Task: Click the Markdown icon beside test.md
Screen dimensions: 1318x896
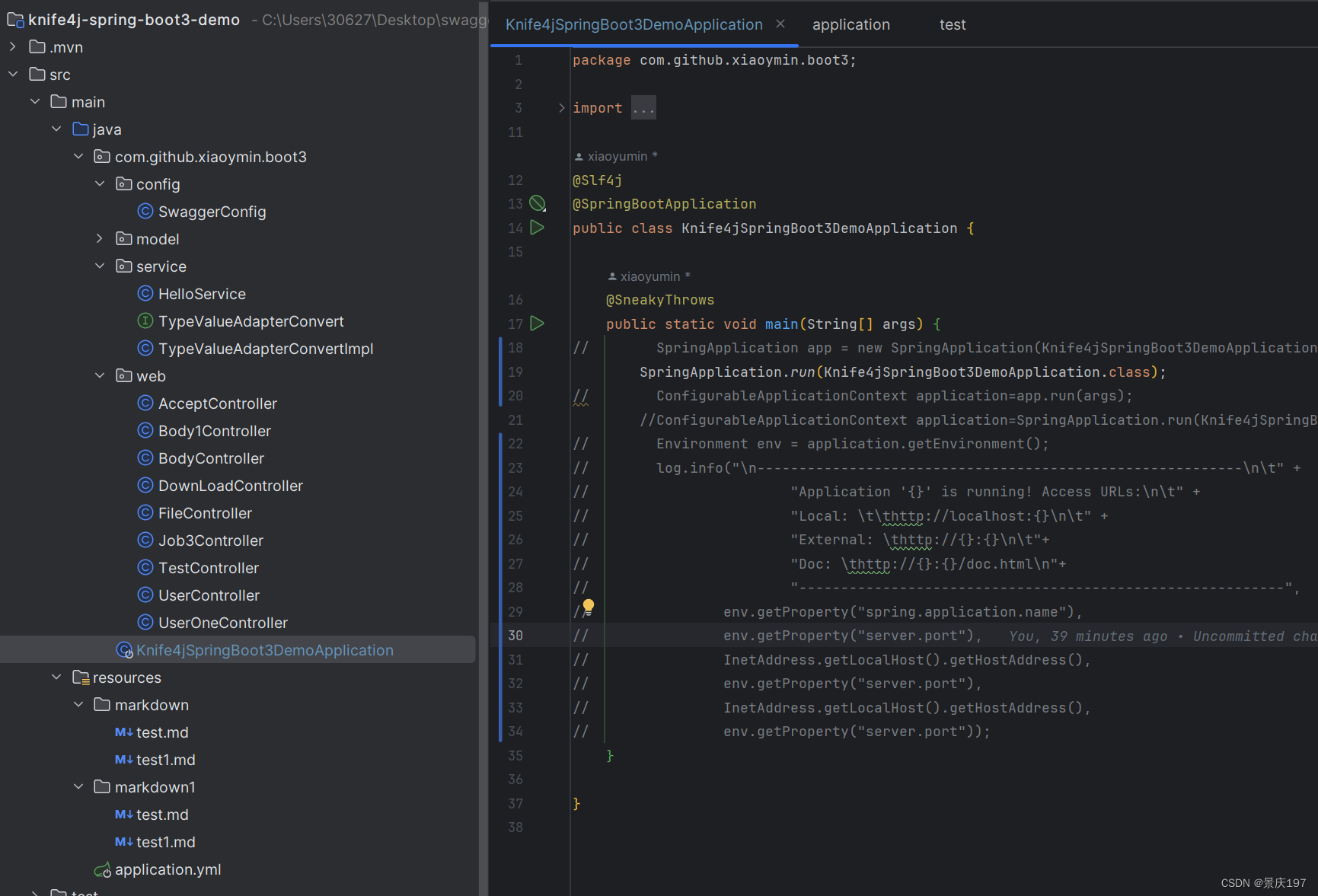Action: click(x=123, y=732)
